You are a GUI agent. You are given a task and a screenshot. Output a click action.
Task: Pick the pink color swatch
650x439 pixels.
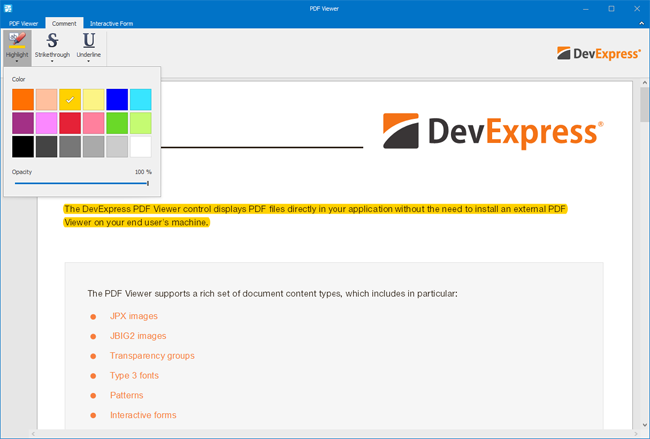click(94, 123)
